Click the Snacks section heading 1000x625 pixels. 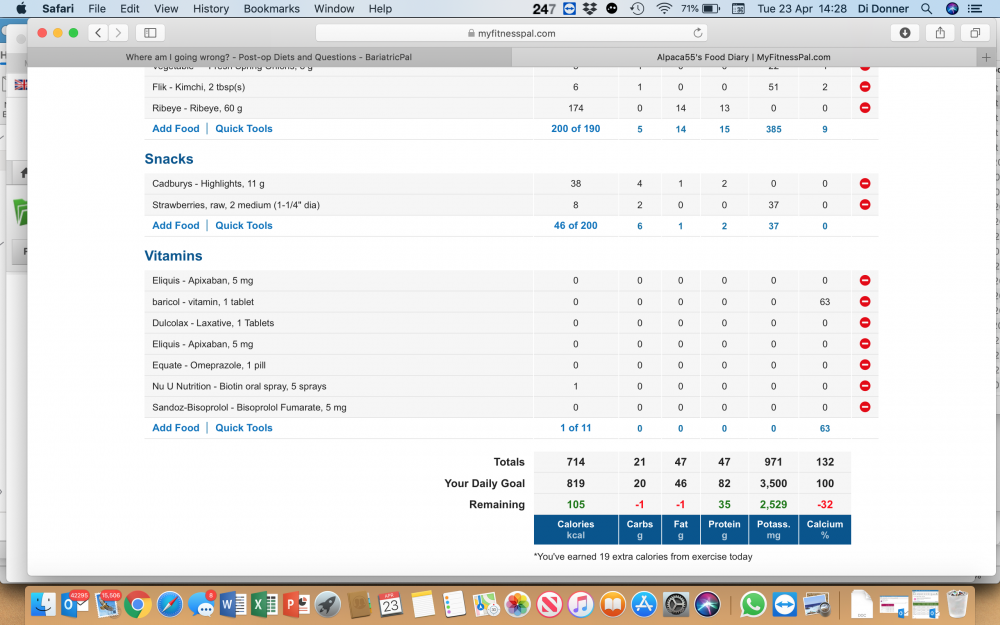168,159
